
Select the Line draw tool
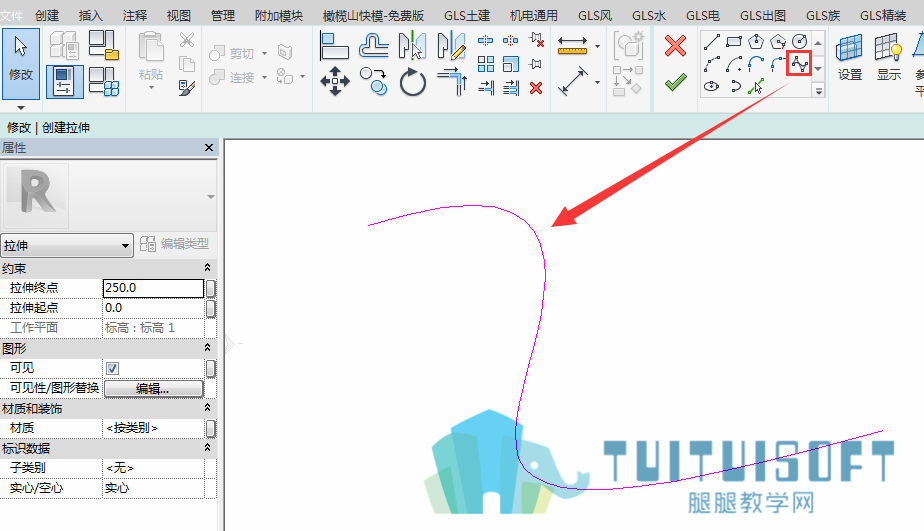(711, 42)
